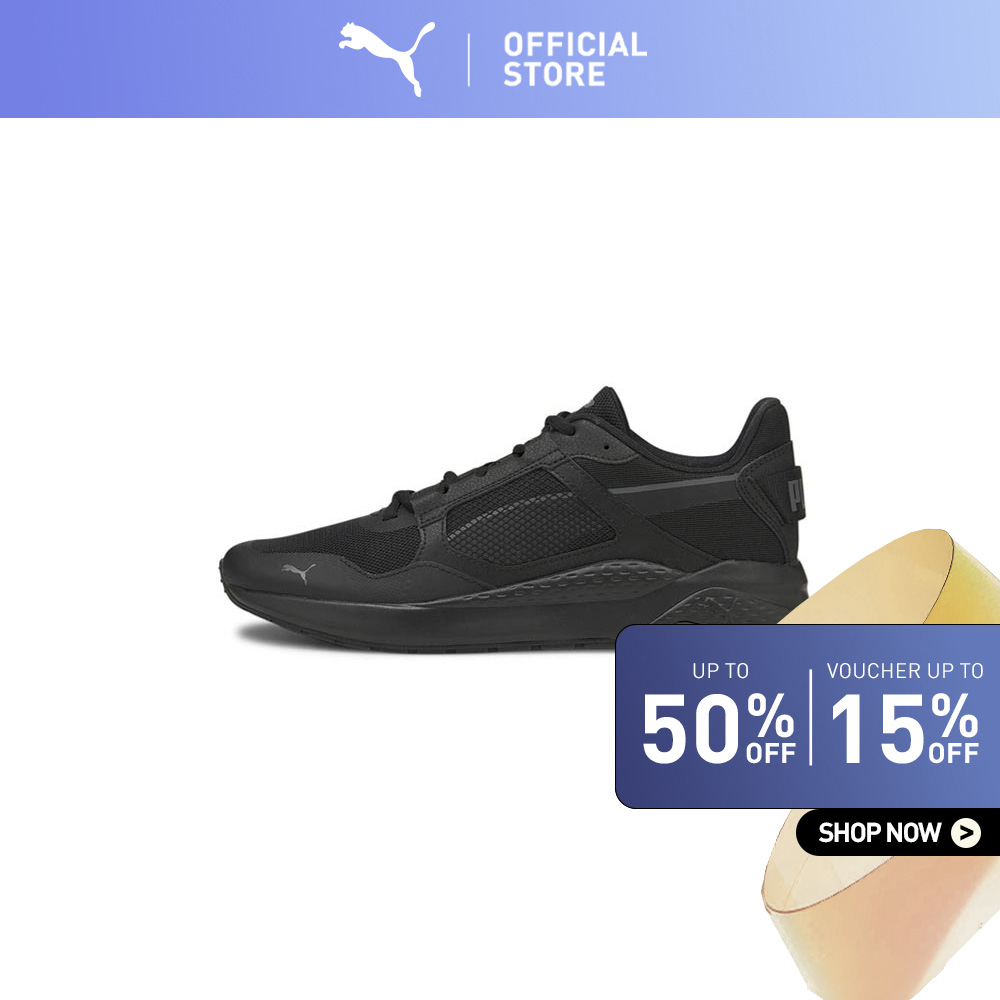
Task: Select the 15% OFF voucher offer
Action: (x=904, y=728)
